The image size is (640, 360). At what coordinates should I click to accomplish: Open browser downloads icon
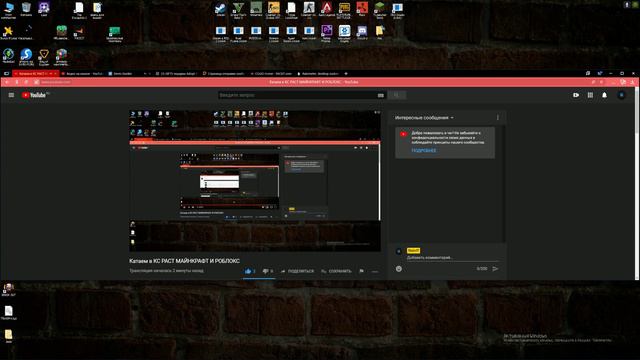point(632,82)
